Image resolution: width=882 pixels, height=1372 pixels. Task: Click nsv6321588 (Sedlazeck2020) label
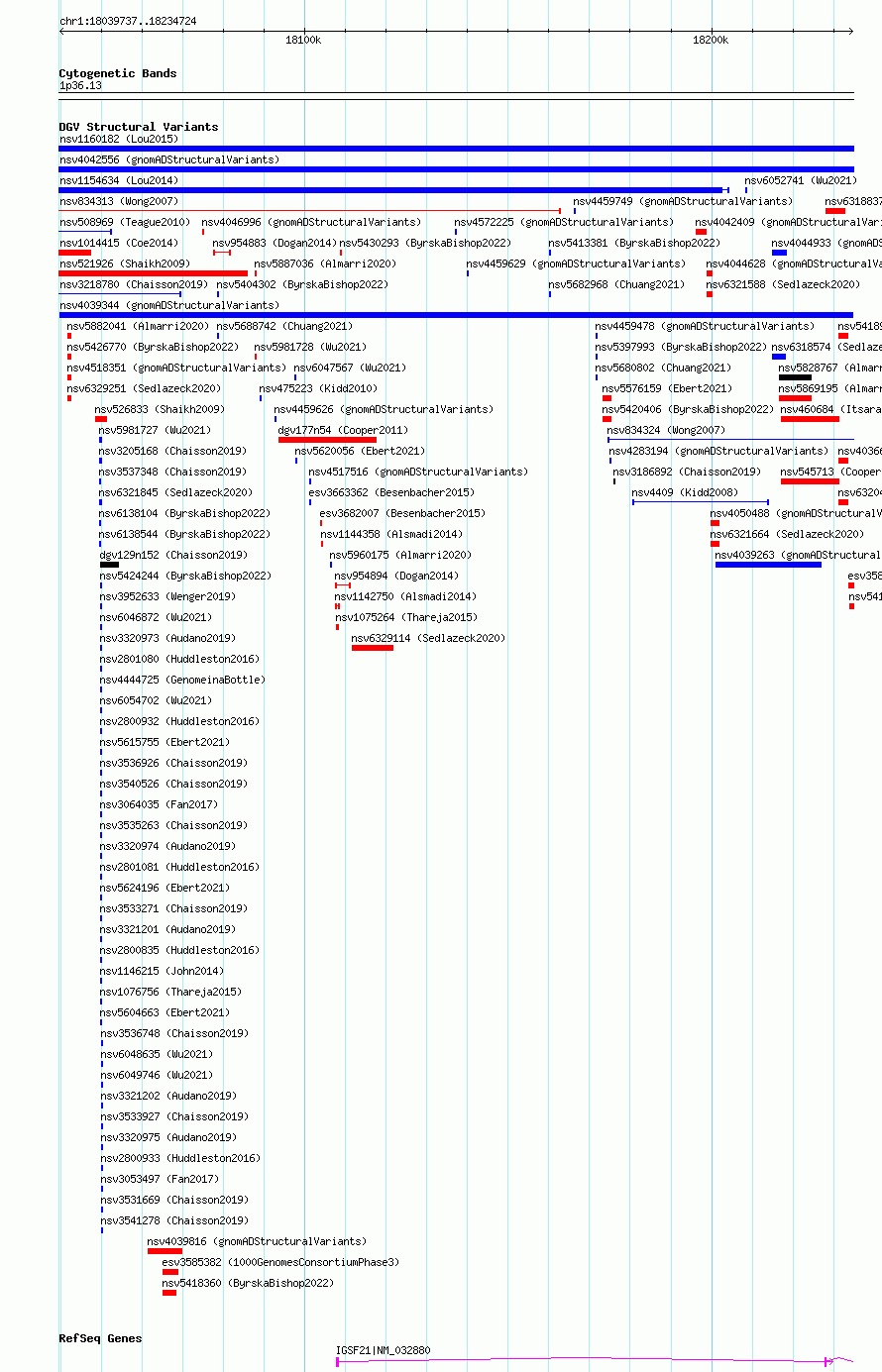click(783, 284)
